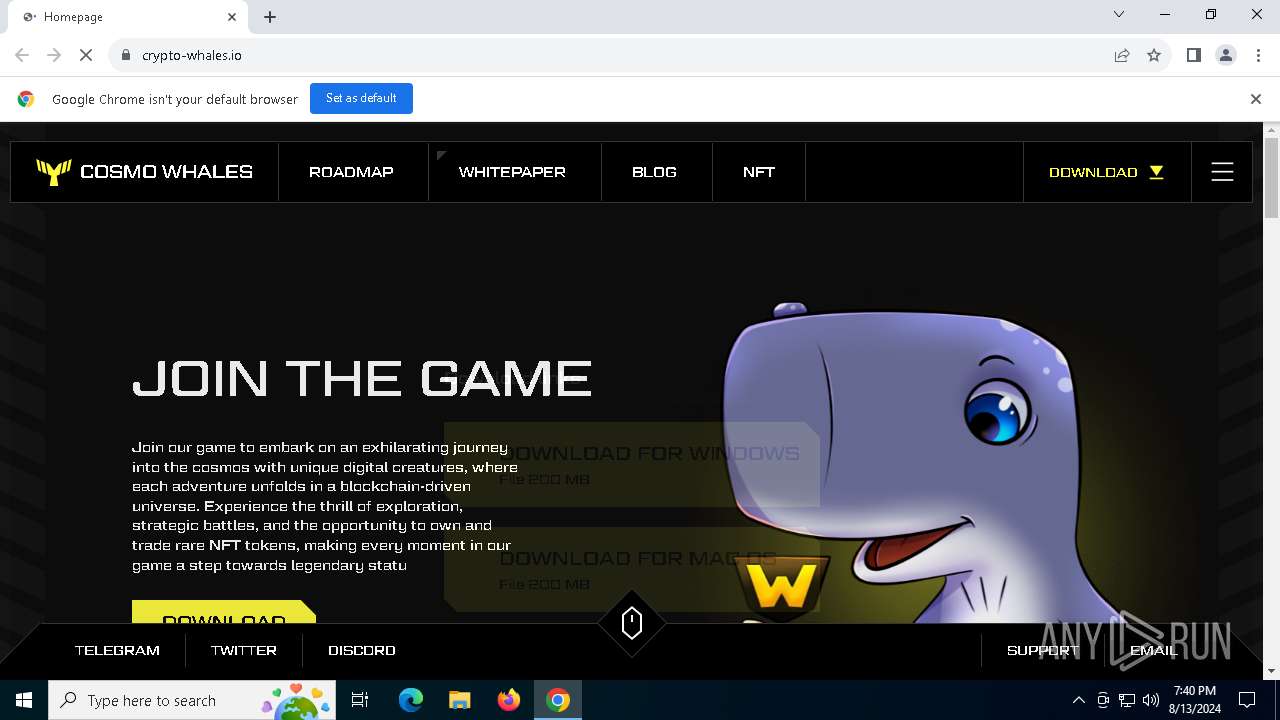Open the tab search chevron
The width and height of the screenshot is (1280, 720).
tap(1119, 14)
